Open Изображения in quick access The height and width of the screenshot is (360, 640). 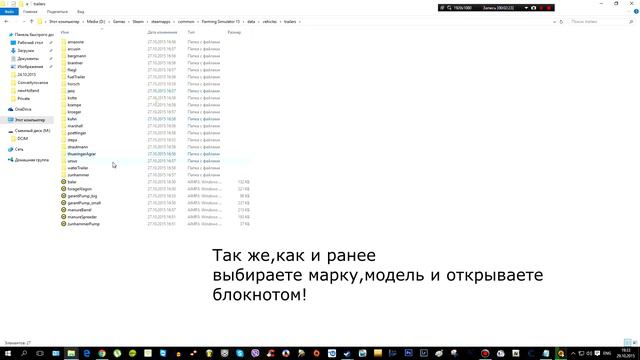[x=30, y=67]
